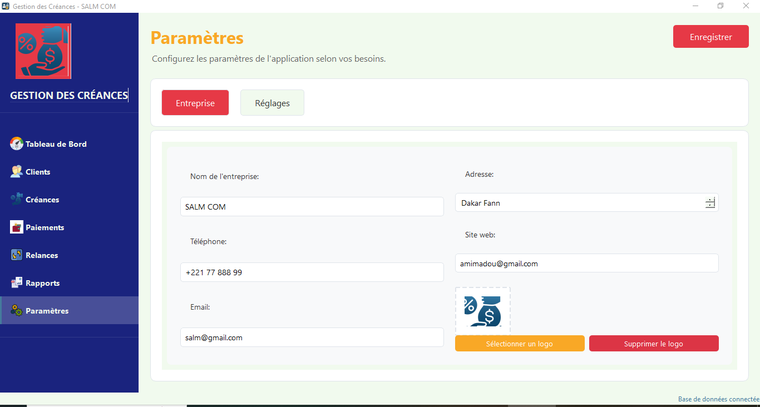Click the GESTION DES CRÉANCES title text
The height and width of the screenshot is (407, 760).
69,95
